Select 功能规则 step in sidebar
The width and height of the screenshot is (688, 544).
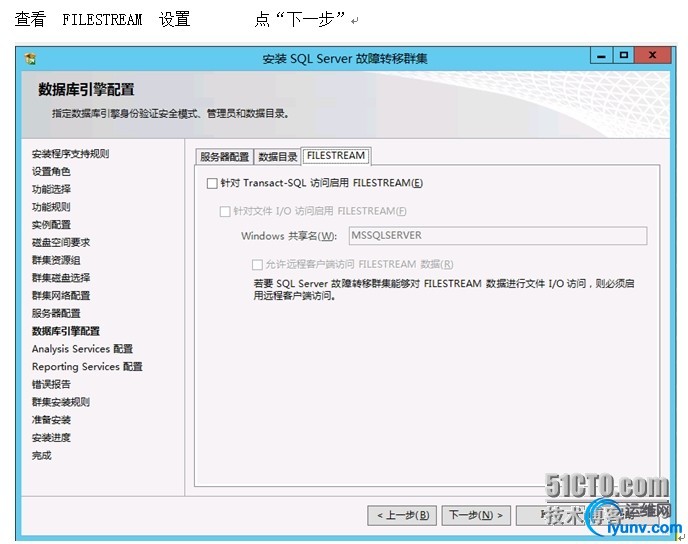[51, 207]
